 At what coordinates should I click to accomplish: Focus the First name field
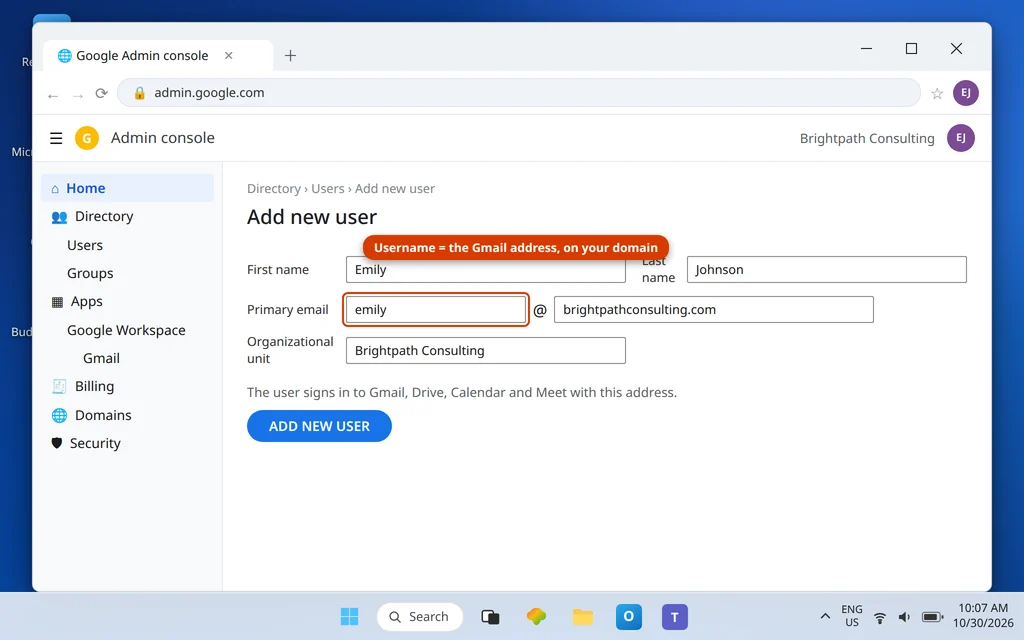[486, 270]
